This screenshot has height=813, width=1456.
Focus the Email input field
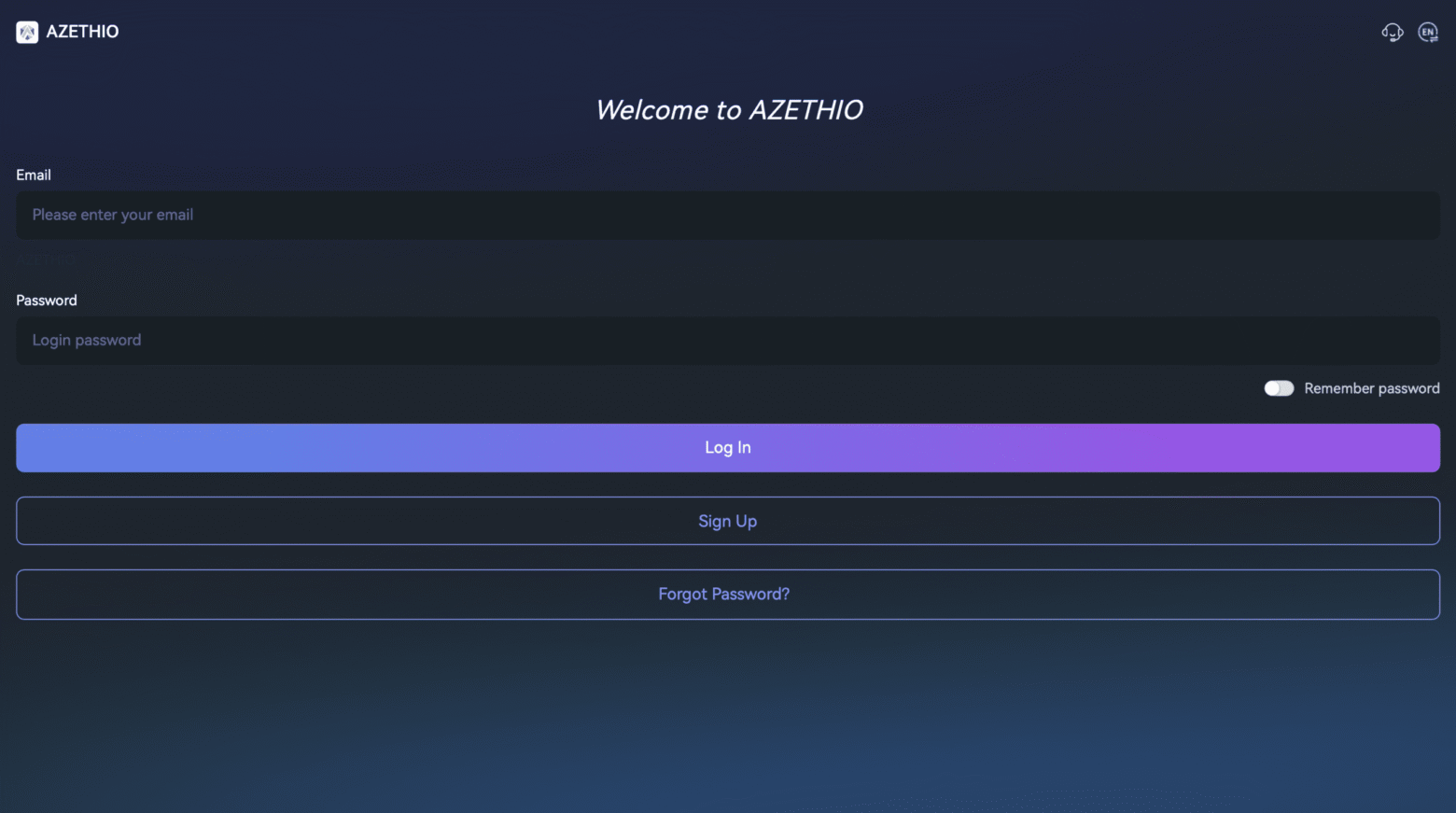728,216
